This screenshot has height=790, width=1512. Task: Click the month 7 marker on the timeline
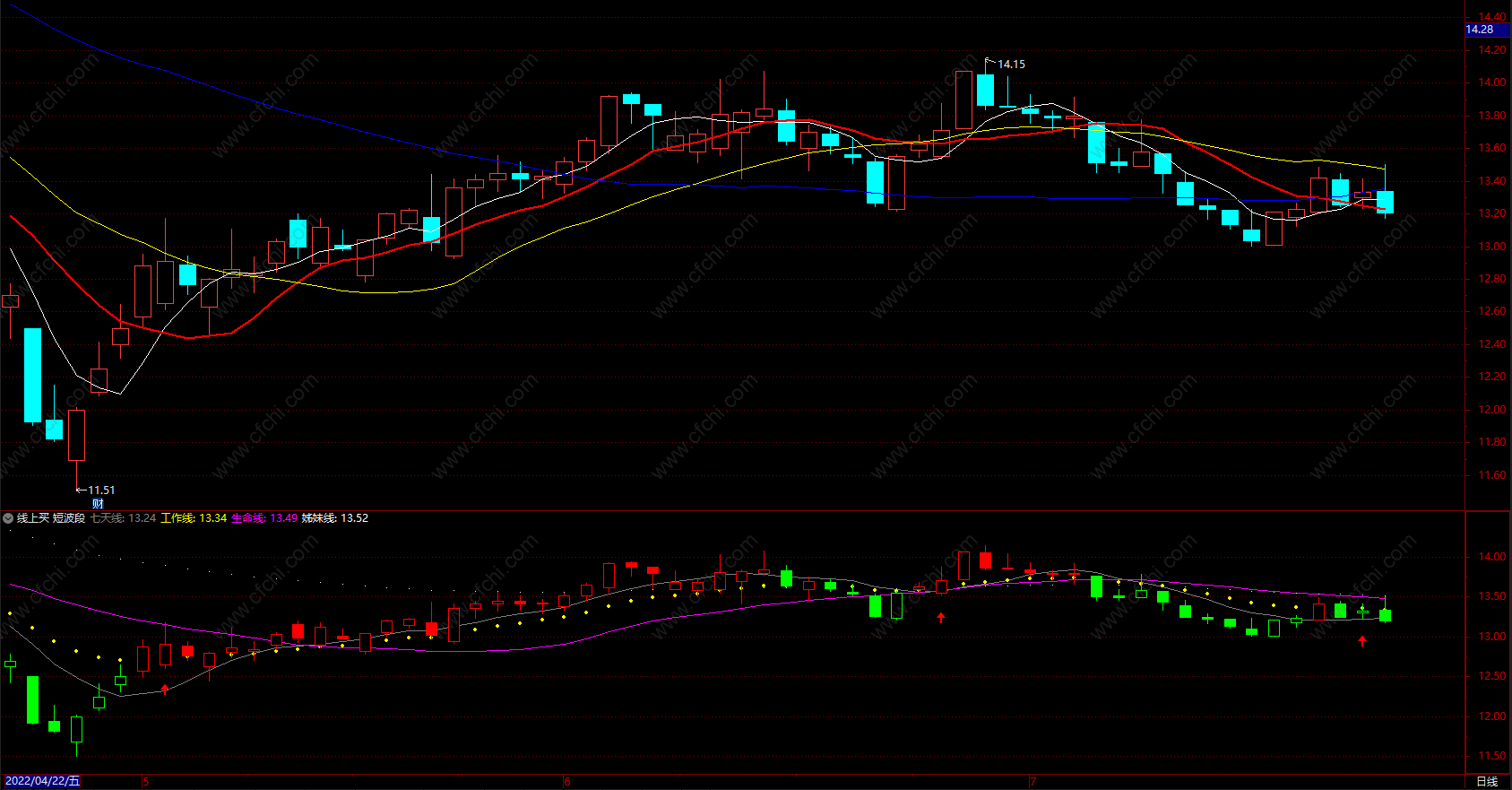tap(1032, 782)
